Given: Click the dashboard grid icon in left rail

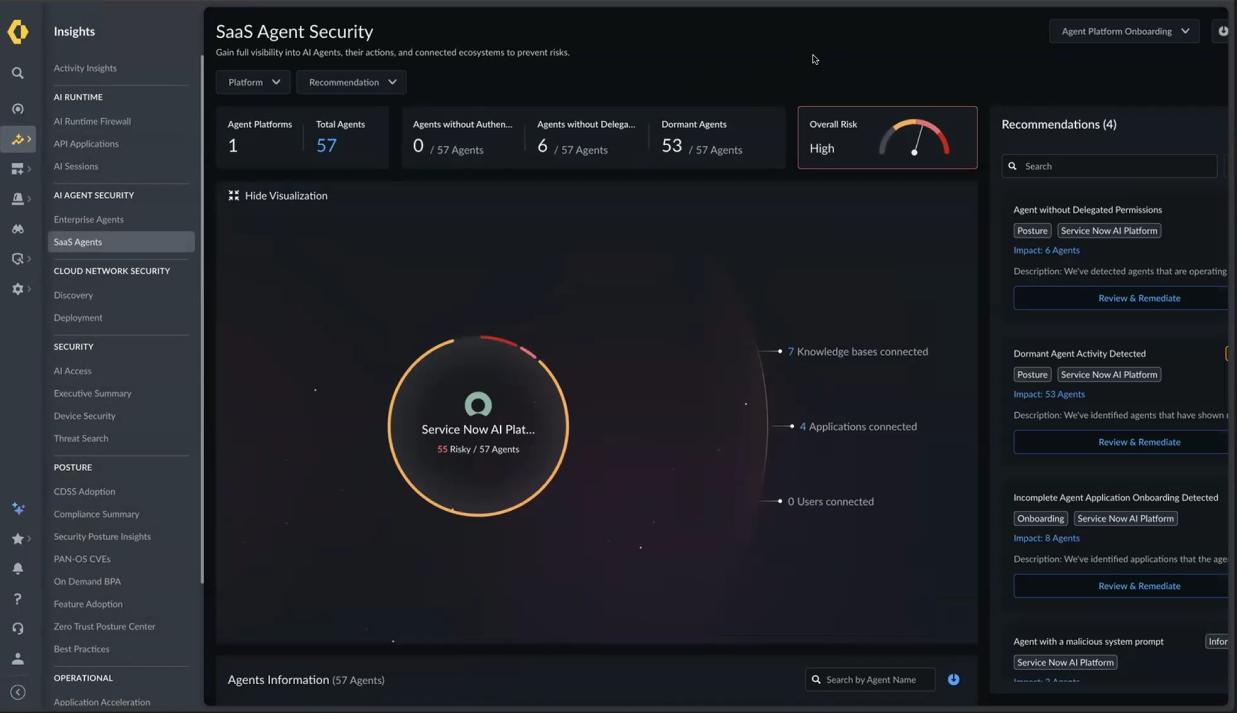Looking at the screenshot, I should [x=17, y=169].
